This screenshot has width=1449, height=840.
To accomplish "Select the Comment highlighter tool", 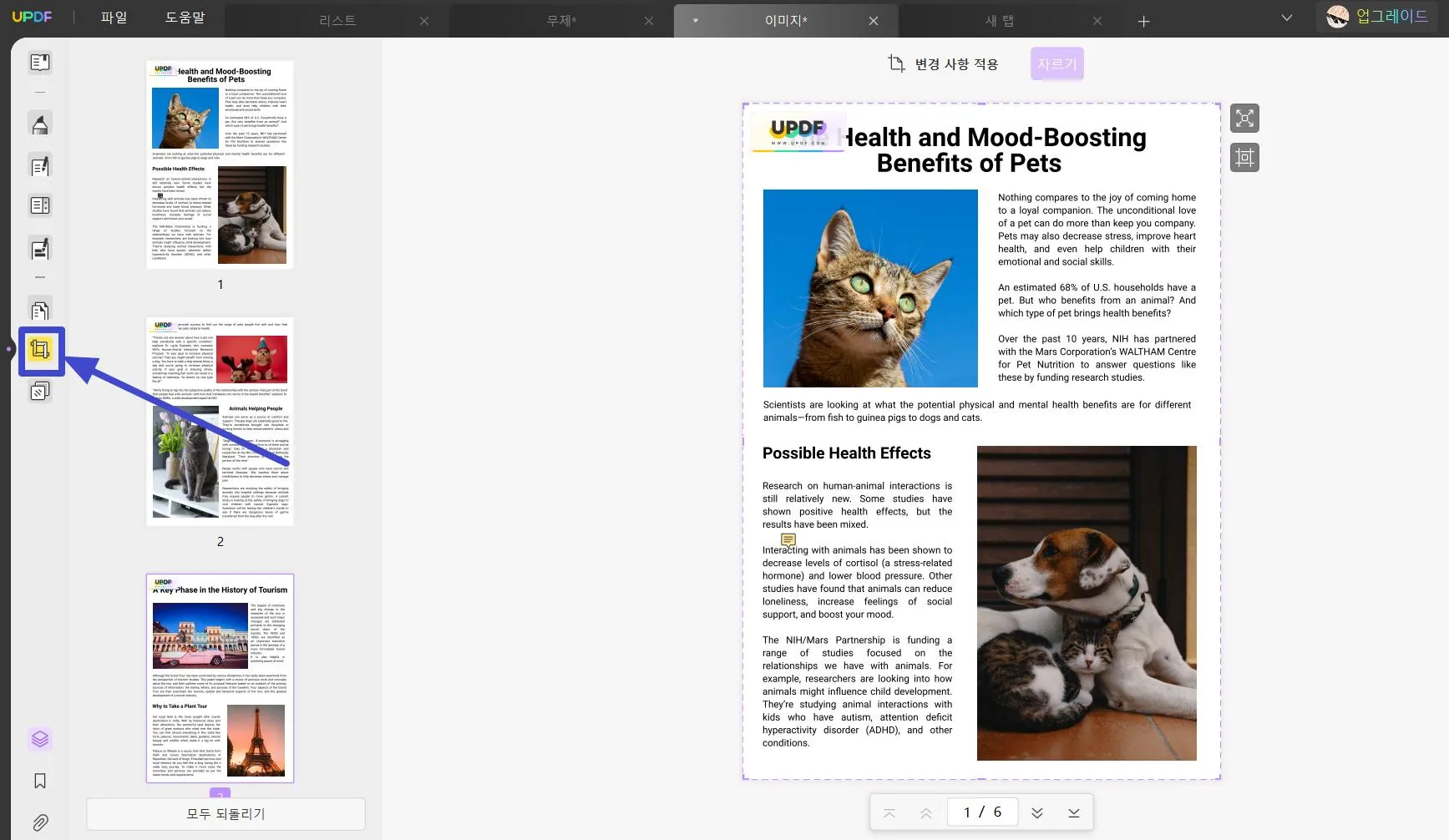I will 39,124.
